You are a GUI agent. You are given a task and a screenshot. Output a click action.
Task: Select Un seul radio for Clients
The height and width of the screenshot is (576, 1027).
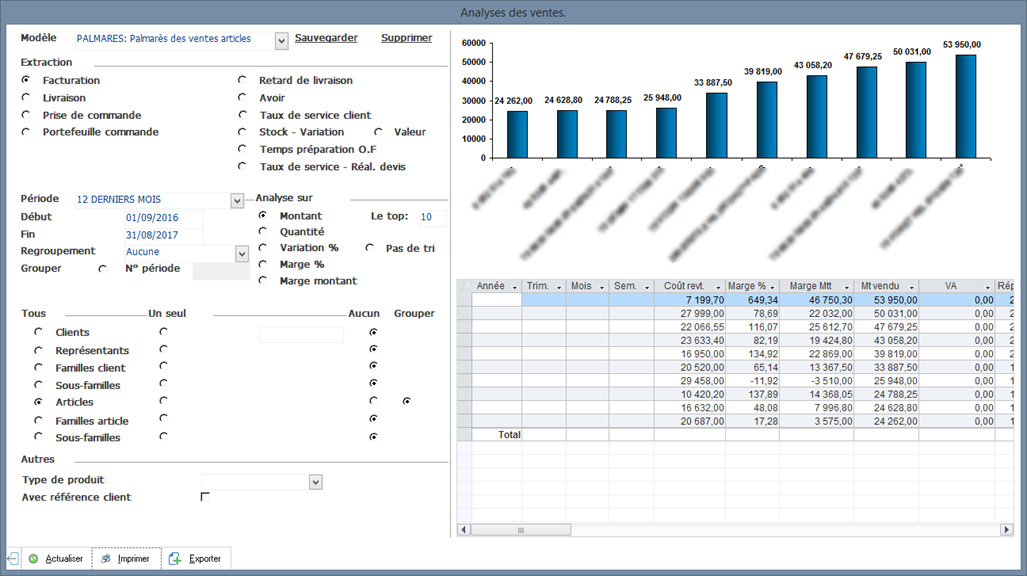[x=163, y=332]
